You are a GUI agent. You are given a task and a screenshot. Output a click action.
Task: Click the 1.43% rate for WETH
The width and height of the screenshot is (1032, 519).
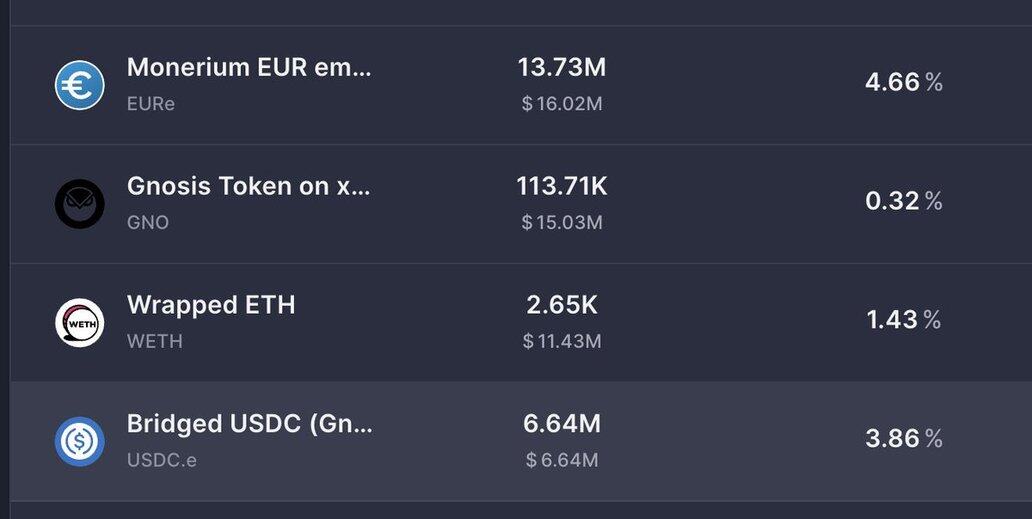pyautogui.click(x=904, y=320)
